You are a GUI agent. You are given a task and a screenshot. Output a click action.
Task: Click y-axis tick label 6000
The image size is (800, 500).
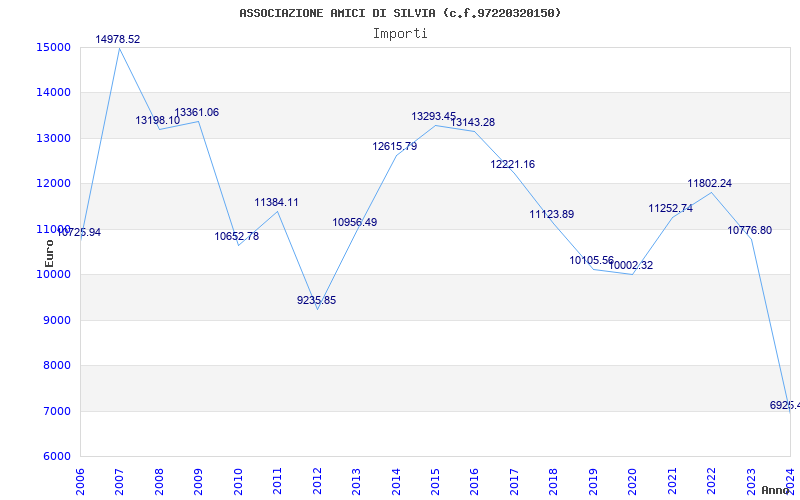click(56, 457)
